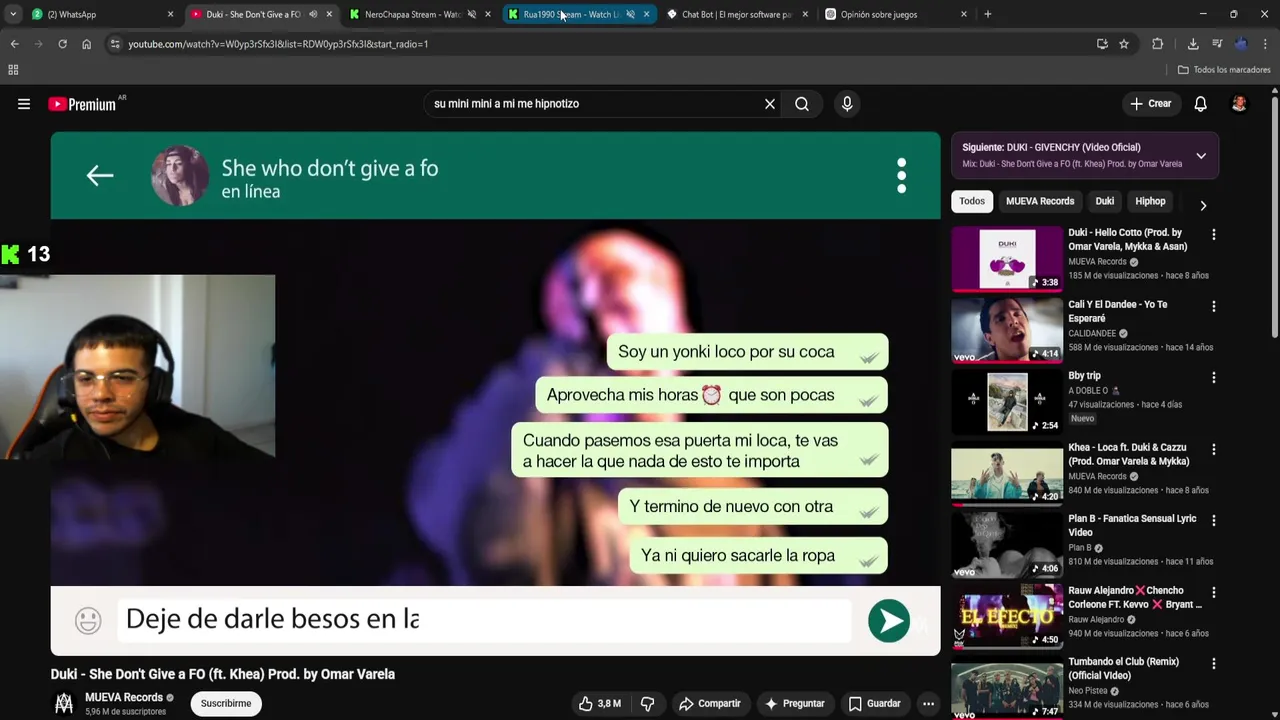Image resolution: width=1280 pixels, height=720 pixels.
Task: Open options for Tumbando el Club
Action: 1214,664
